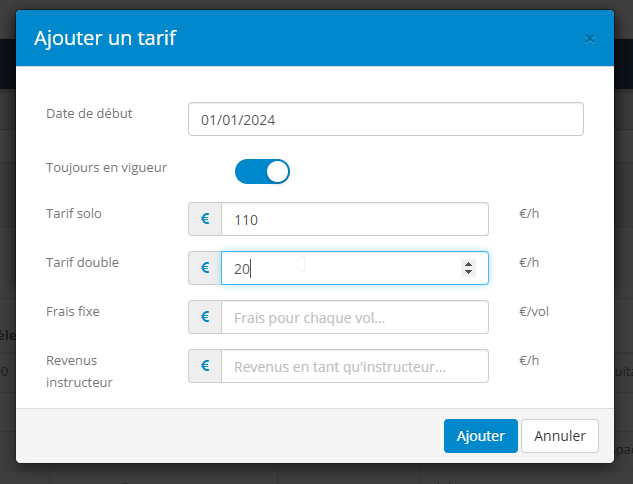Click the euro icon beside Revenus instructeur
Image resolution: width=633 pixels, height=484 pixels.
point(205,366)
